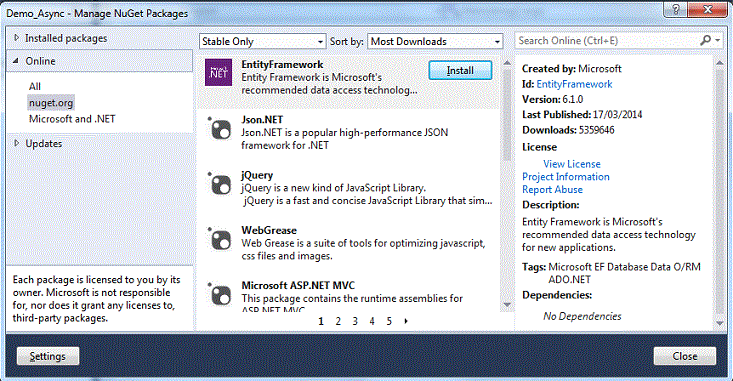This screenshot has width=733, height=381.
Task: Open the Stable Only filter dropdown
Action: click(263, 41)
